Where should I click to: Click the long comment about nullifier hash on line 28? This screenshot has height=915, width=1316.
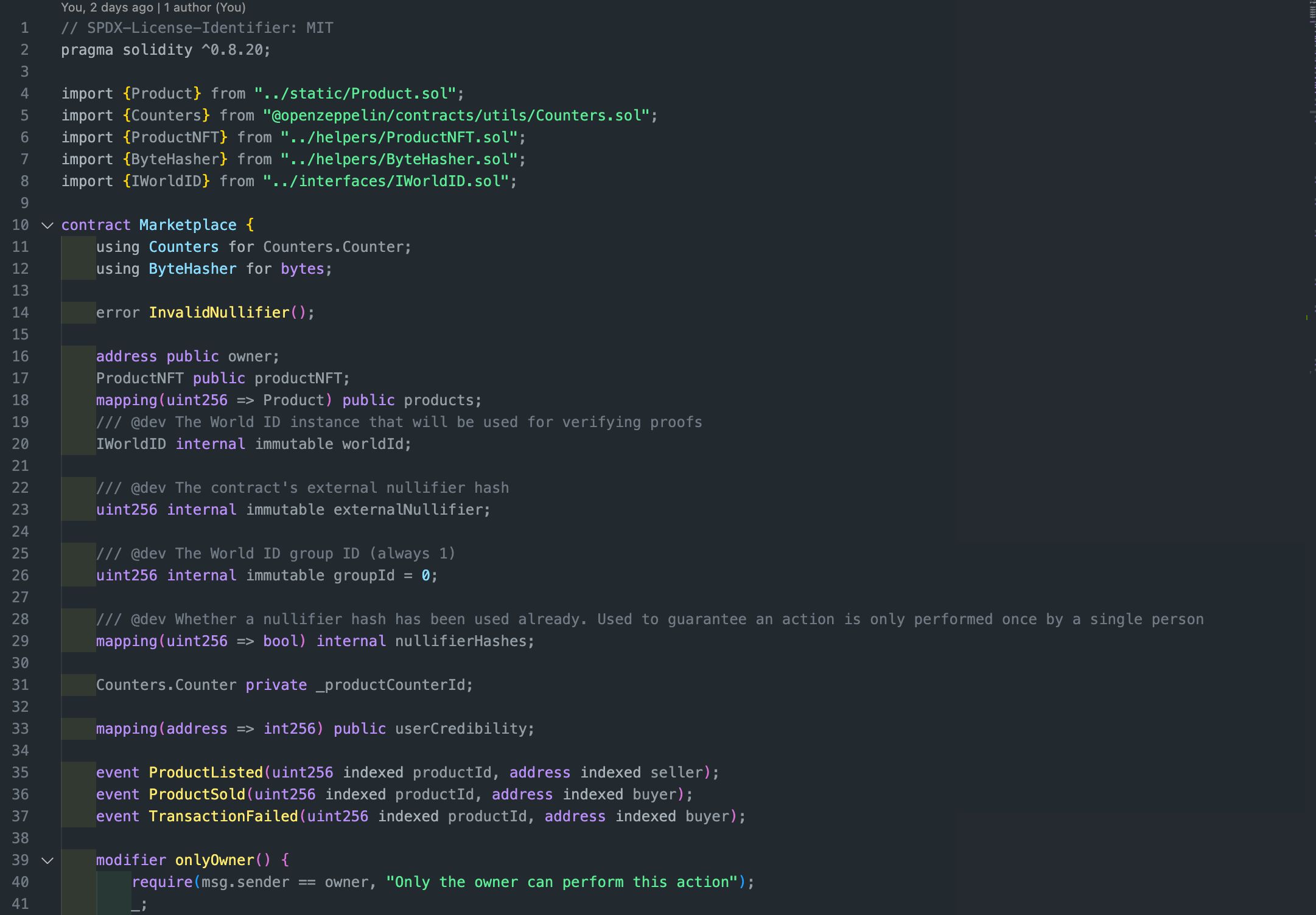(x=649, y=619)
